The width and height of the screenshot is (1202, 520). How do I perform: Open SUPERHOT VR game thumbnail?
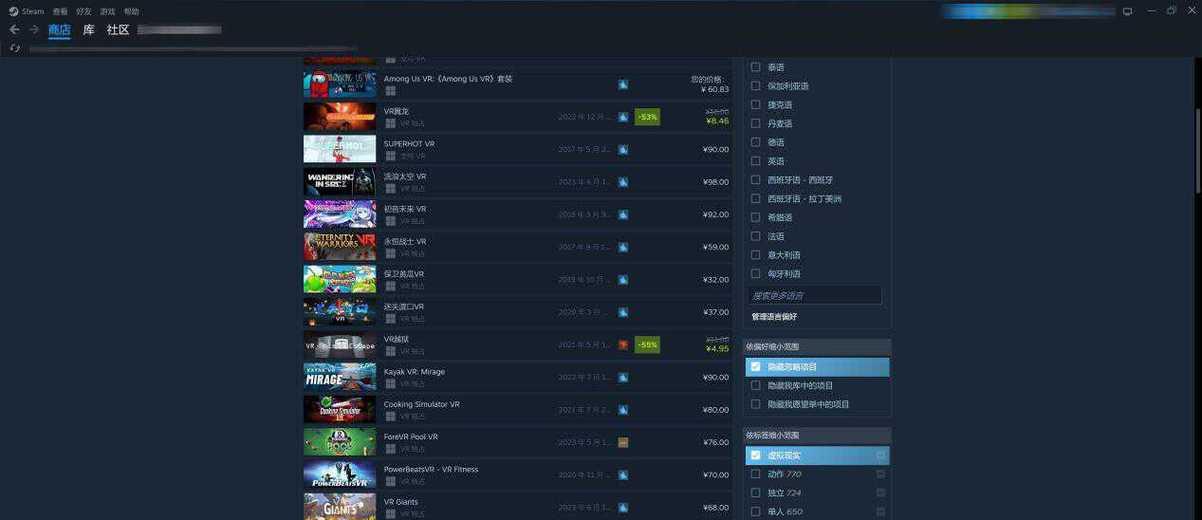(x=340, y=149)
